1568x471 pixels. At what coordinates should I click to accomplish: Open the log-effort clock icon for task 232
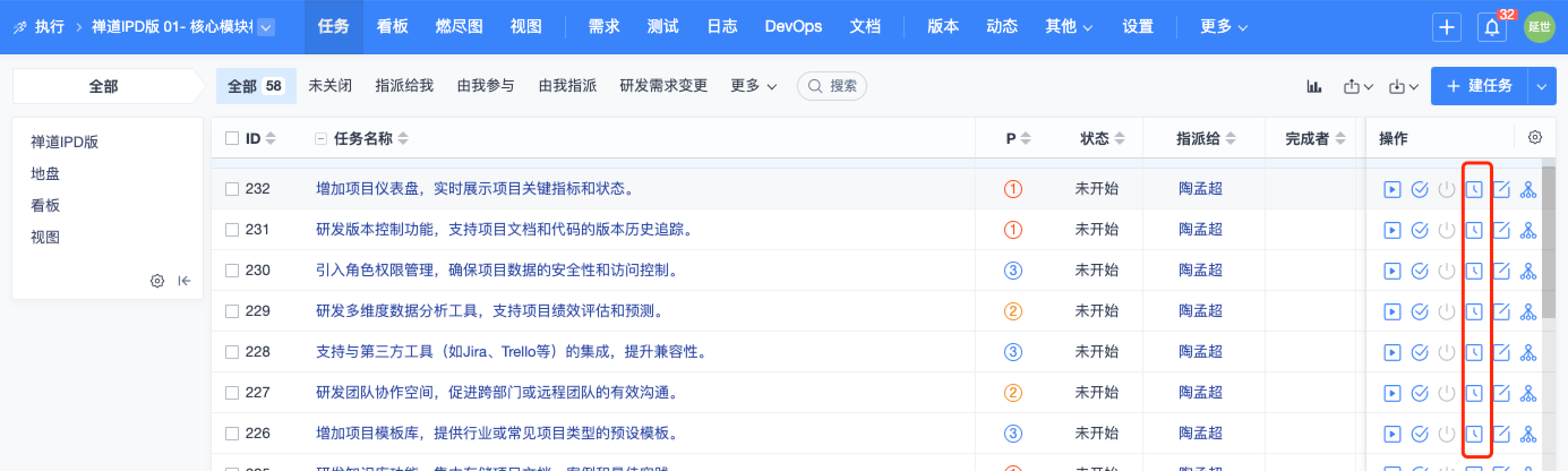(x=1473, y=189)
